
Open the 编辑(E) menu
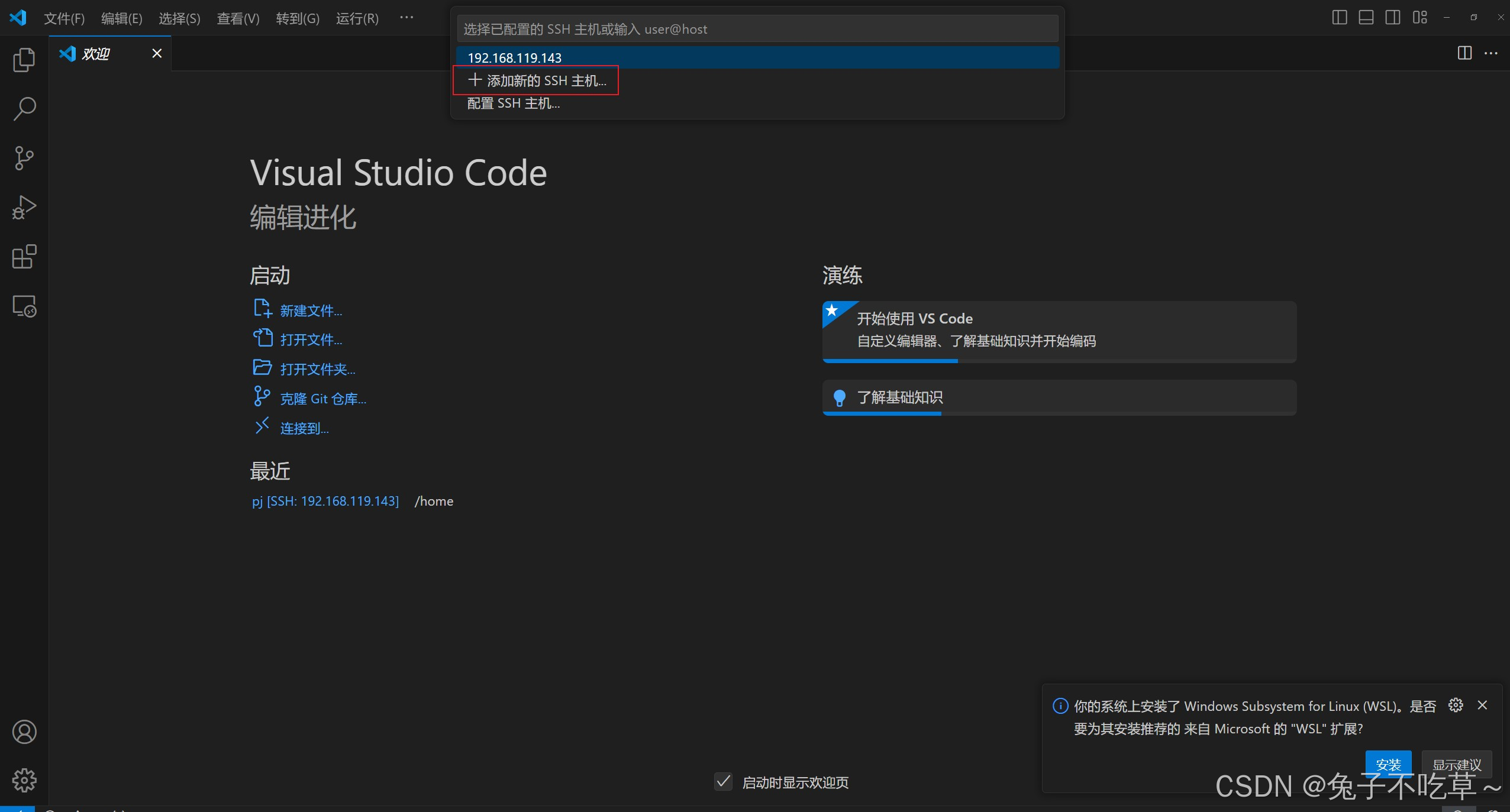tap(122, 18)
